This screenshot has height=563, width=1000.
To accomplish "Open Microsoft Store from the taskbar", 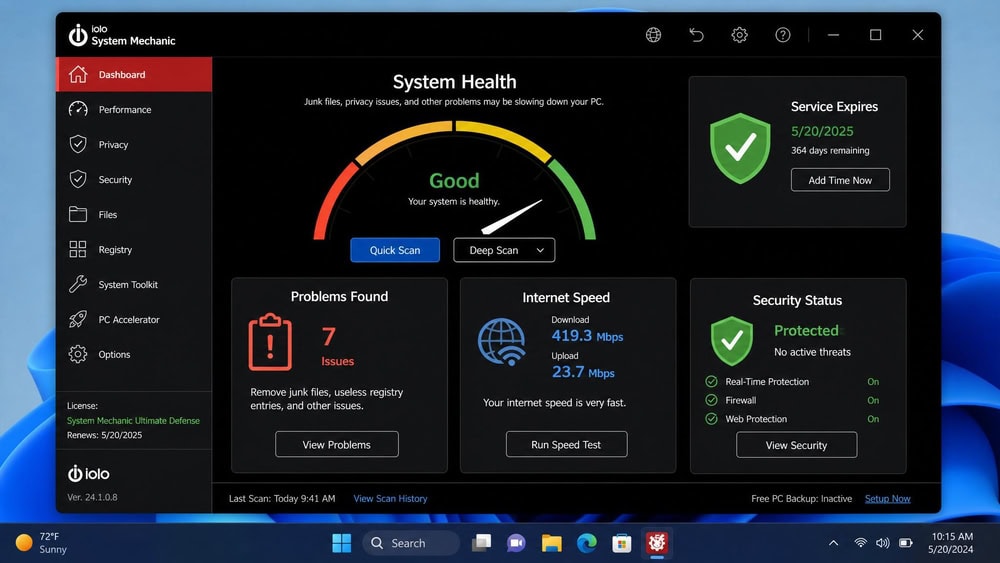I will coord(621,543).
